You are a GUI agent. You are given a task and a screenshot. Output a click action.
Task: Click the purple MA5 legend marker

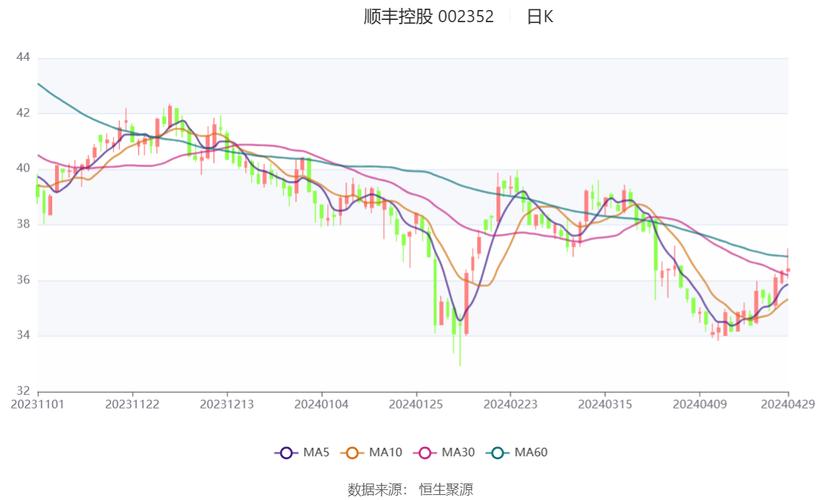click(287, 453)
